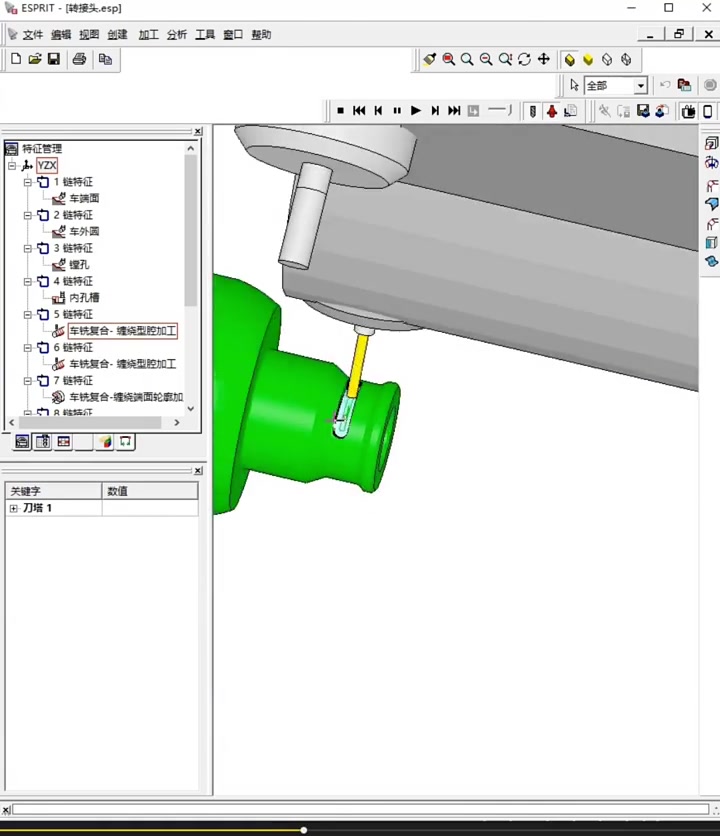
Task: Rewind simulation to start
Action: point(359,111)
